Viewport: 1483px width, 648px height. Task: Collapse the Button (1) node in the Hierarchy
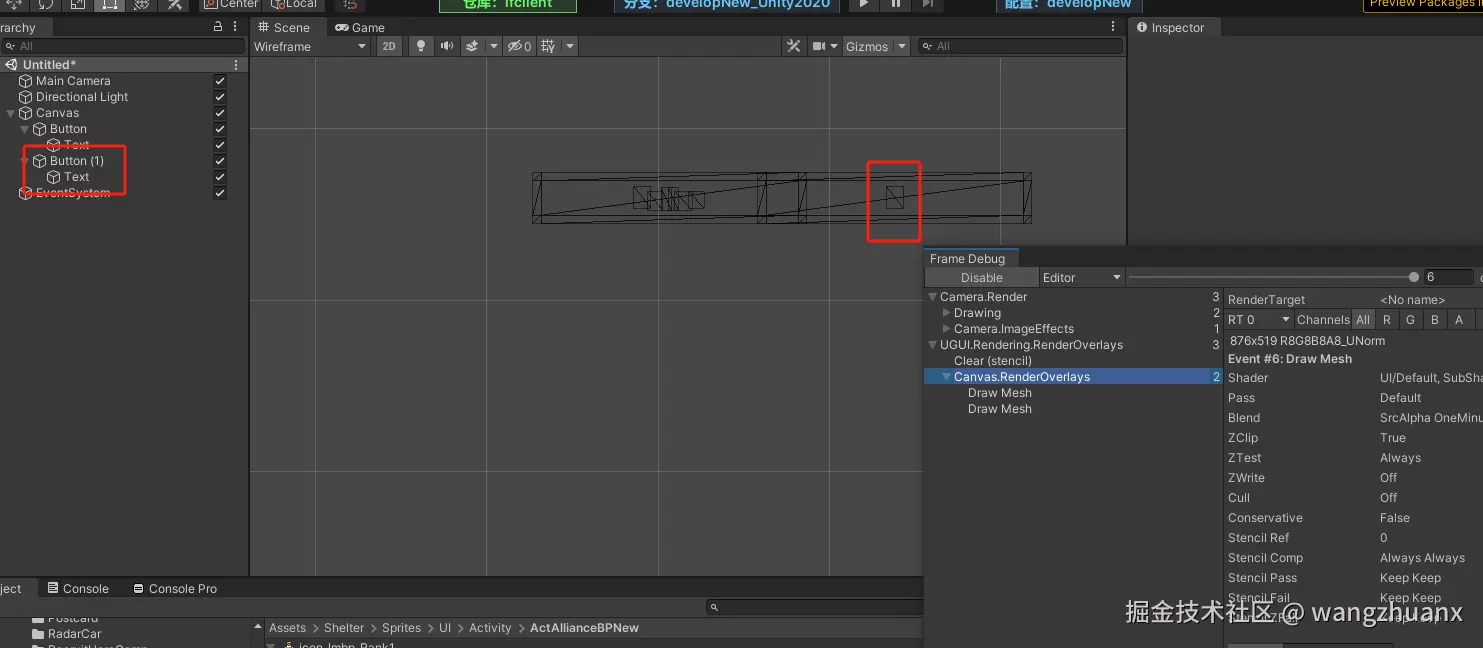(x=25, y=161)
